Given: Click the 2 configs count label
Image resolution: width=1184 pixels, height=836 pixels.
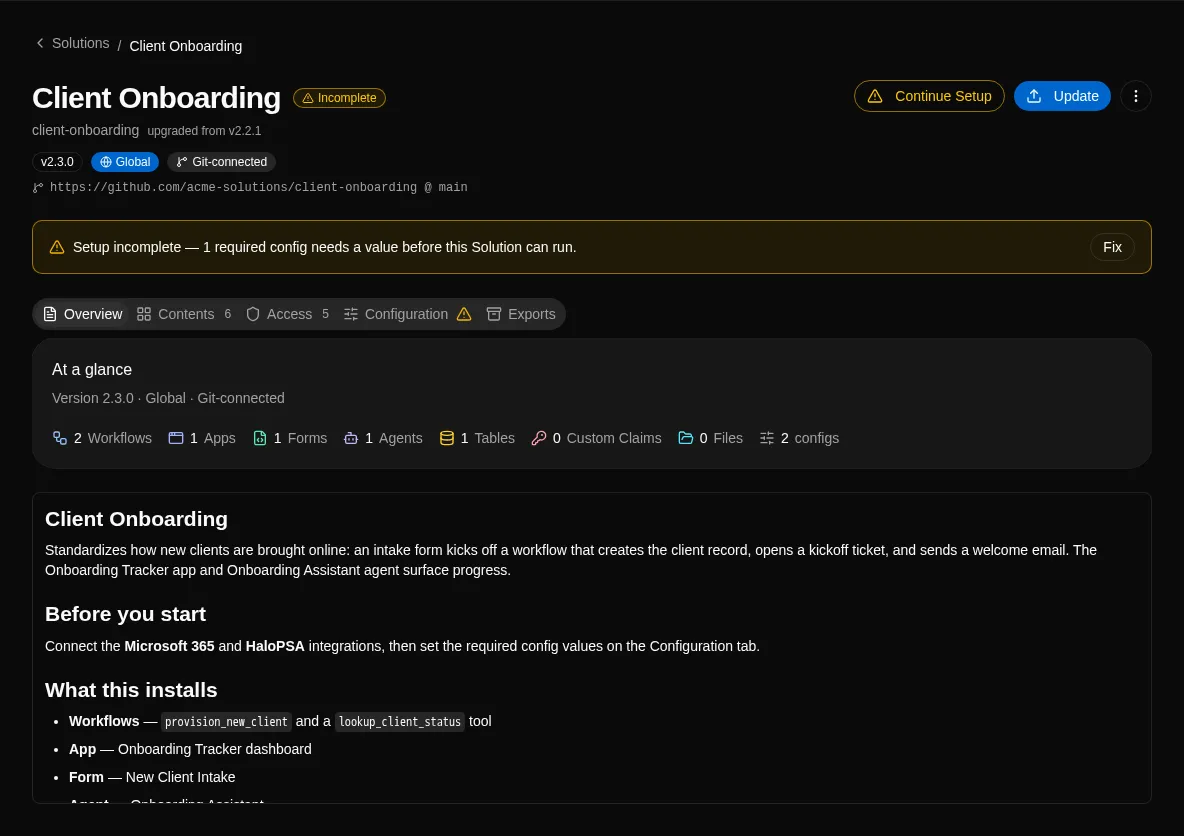Looking at the screenshot, I should (809, 438).
